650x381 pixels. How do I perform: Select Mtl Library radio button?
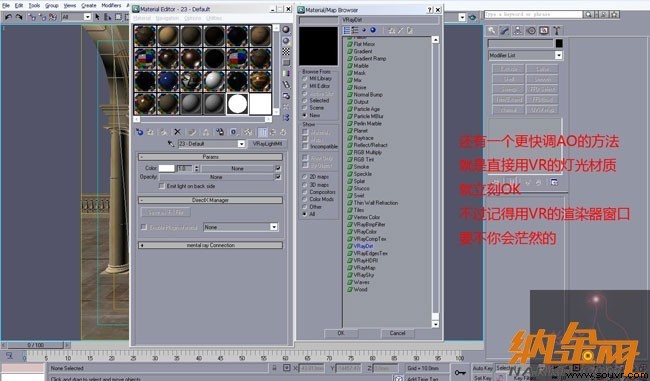[x=305, y=78]
